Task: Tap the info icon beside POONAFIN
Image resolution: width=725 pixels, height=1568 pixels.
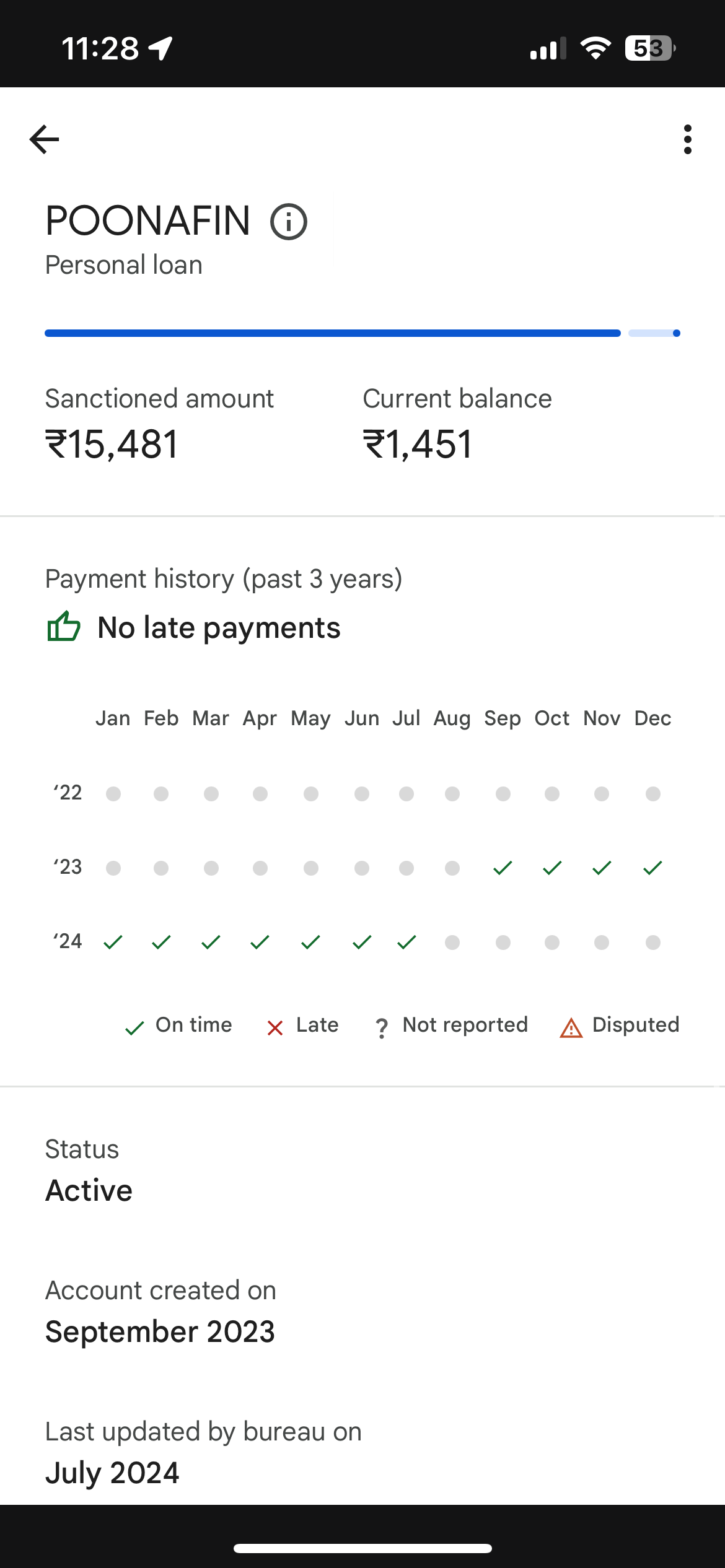Action: (289, 222)
